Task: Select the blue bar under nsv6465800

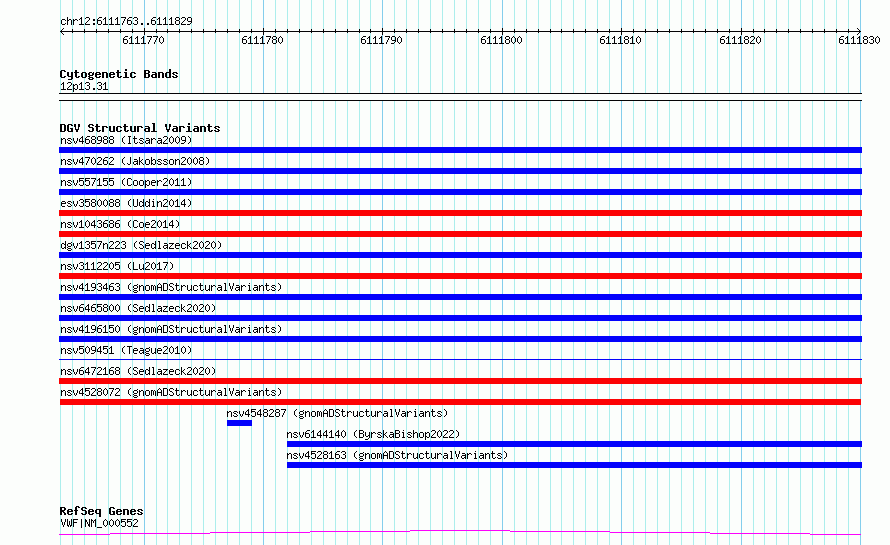Action: click(460, 318)
